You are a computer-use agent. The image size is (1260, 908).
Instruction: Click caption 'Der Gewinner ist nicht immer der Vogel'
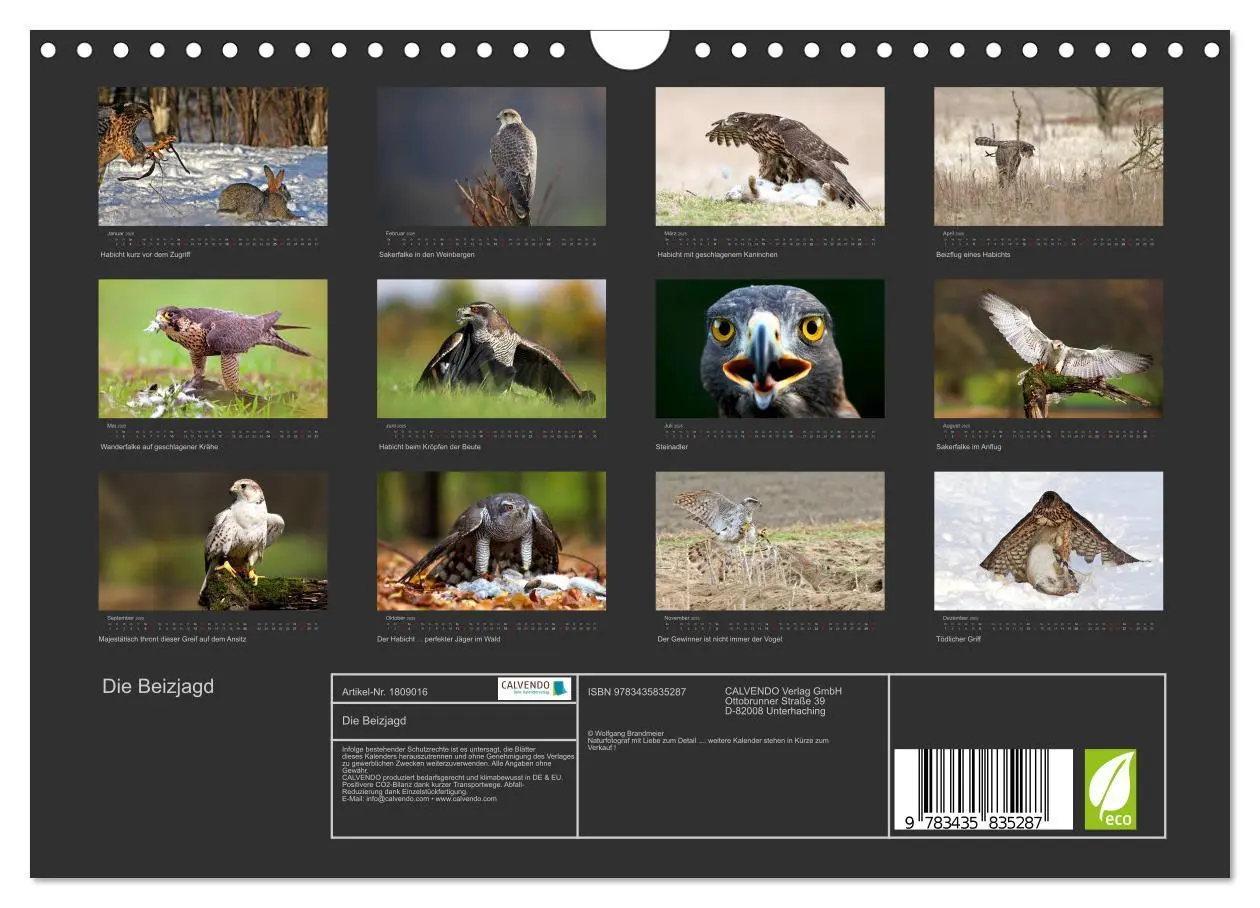720,639
